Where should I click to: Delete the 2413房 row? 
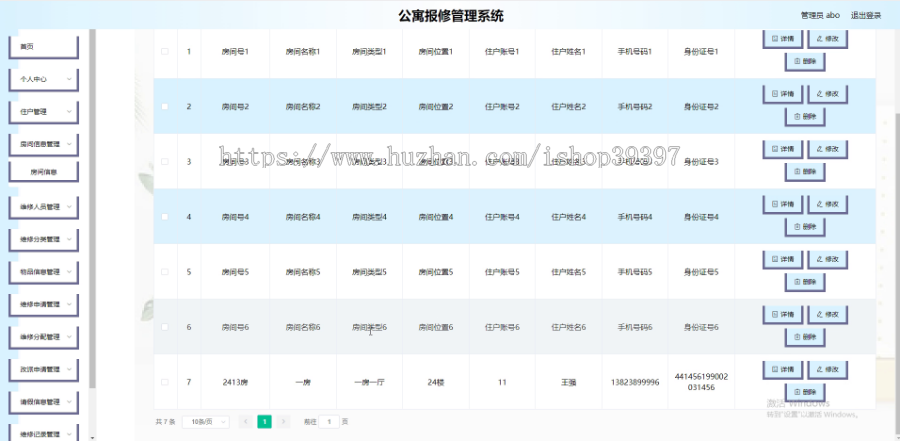pyautogui.click(x=805, y=392)
